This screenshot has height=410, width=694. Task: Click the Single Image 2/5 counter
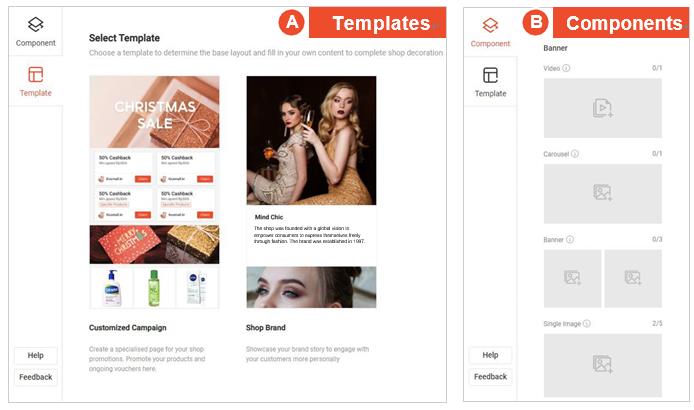[657, 323]
